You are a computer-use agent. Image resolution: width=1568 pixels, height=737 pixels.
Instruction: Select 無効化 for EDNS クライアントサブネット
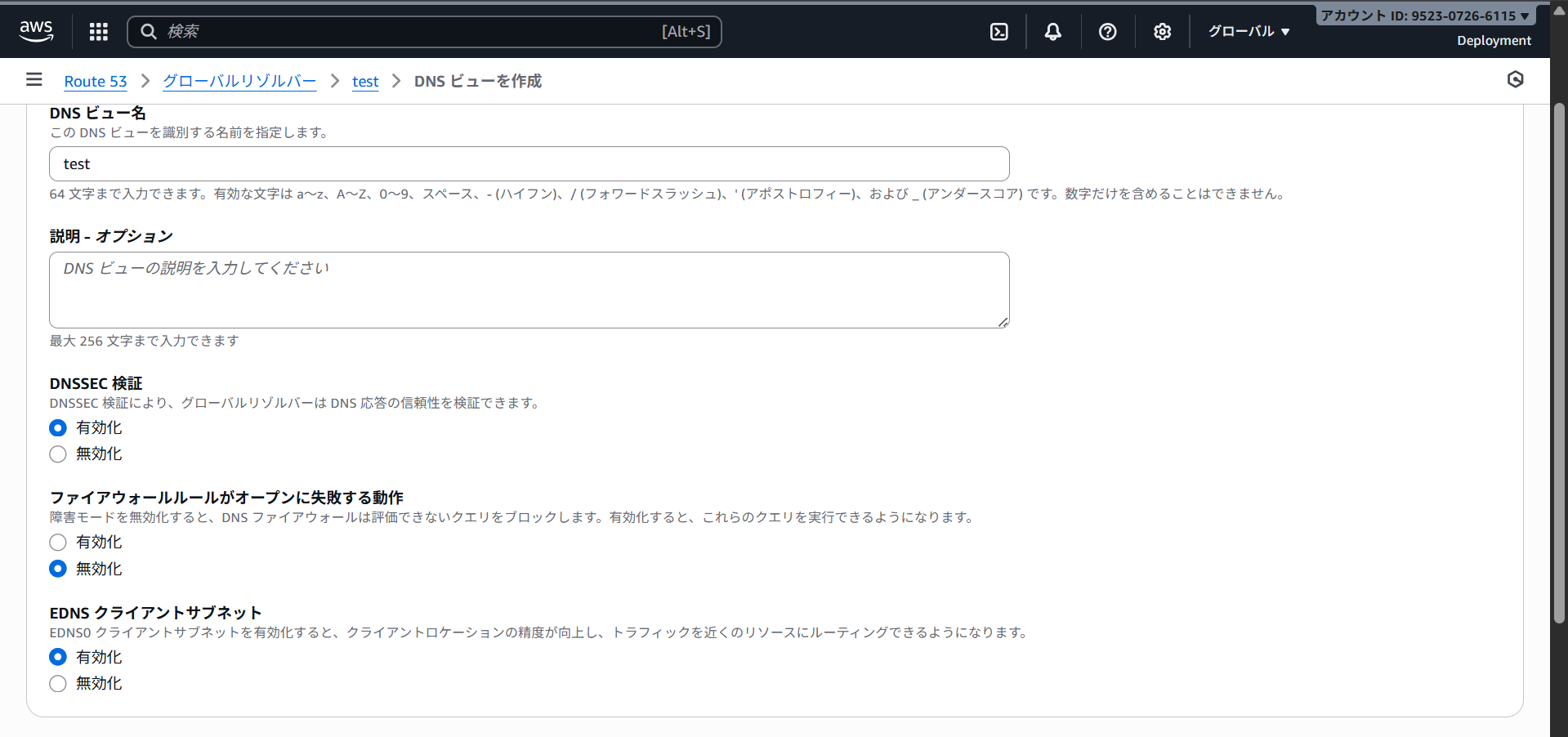(x=58, y=684)
